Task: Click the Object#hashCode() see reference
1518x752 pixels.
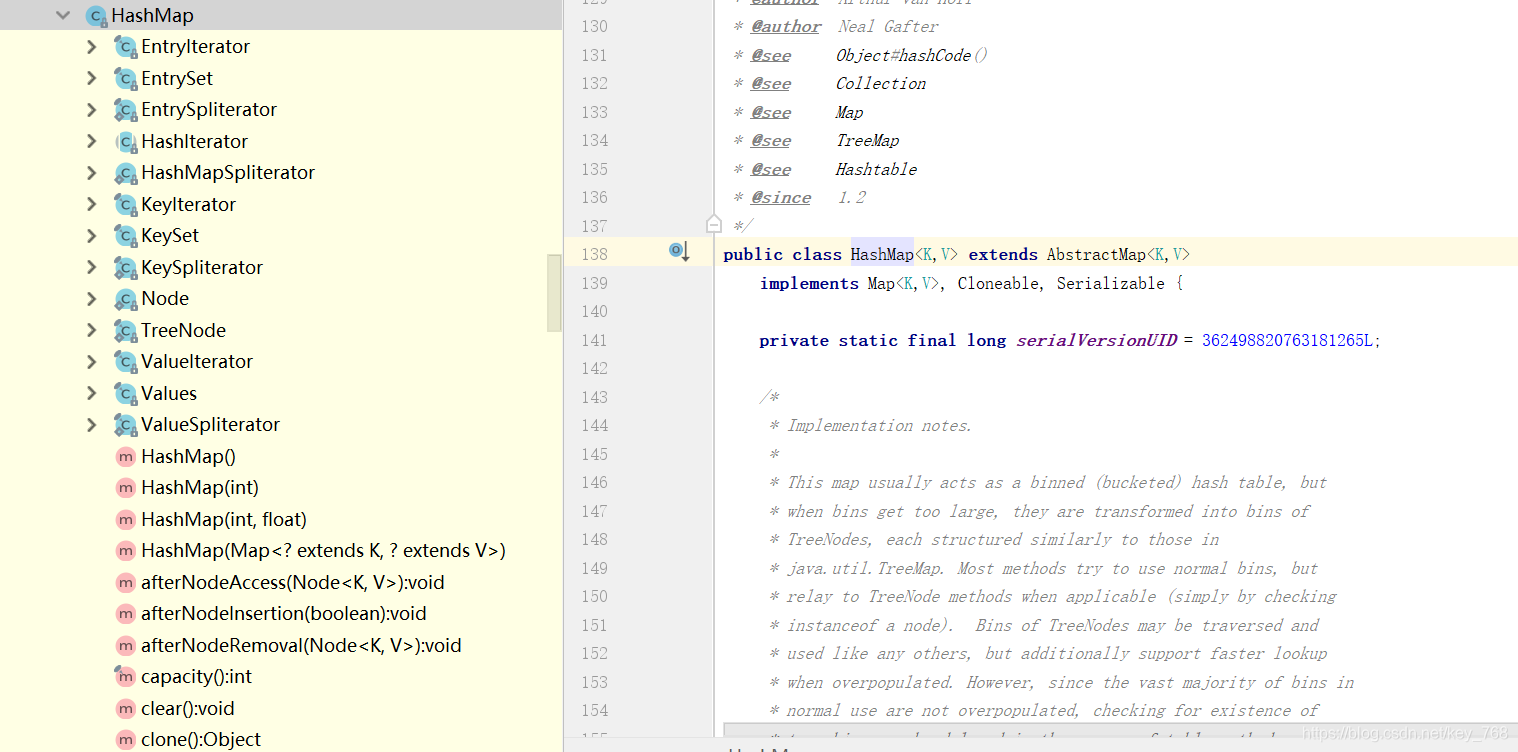Action: point(912,55)
